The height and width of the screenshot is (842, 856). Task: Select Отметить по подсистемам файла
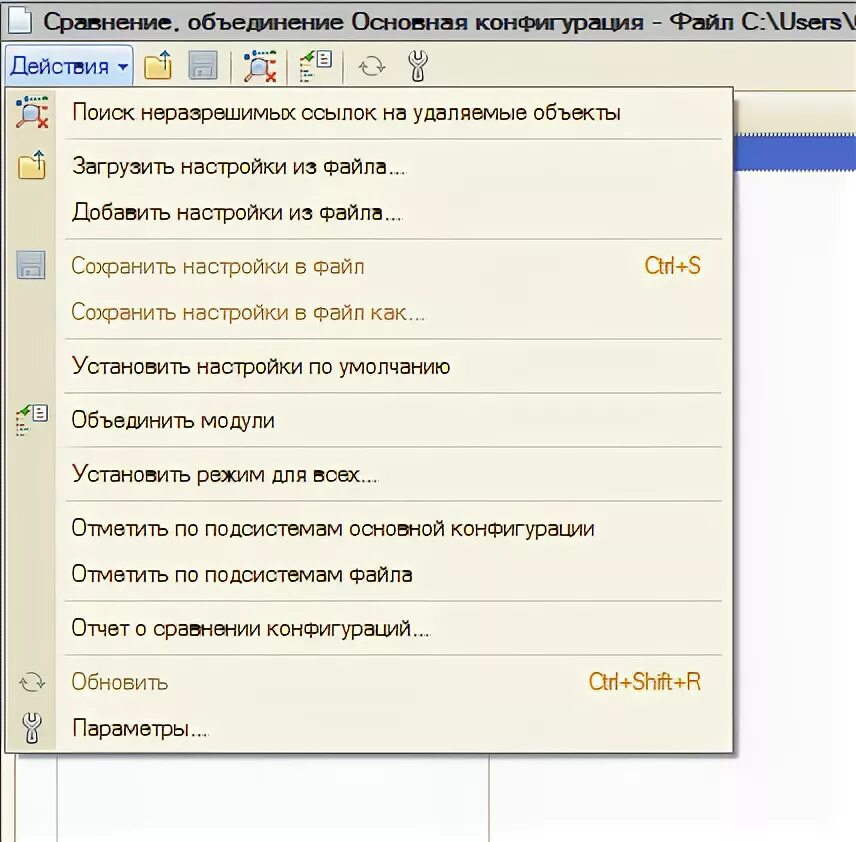tap(369, 574)
